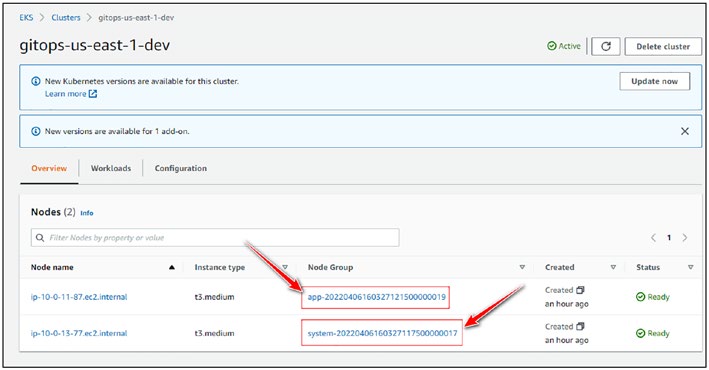Screen dimensions: 709x370
Task: Select the Overview tab
Action: (x=49, y=168)
